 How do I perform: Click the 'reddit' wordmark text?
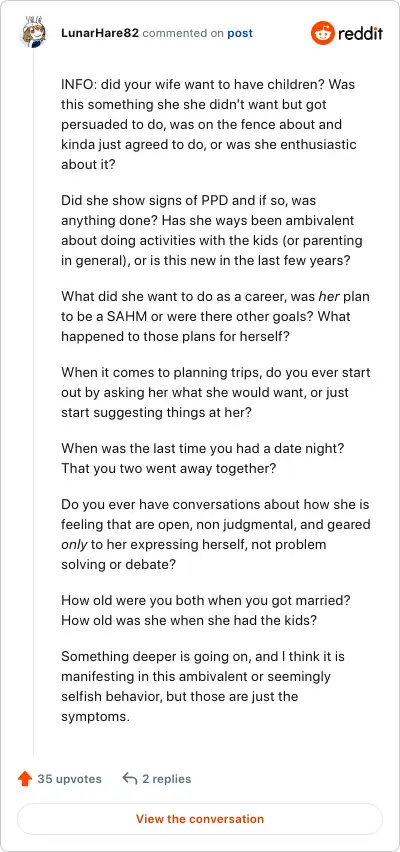pos(360,34)
